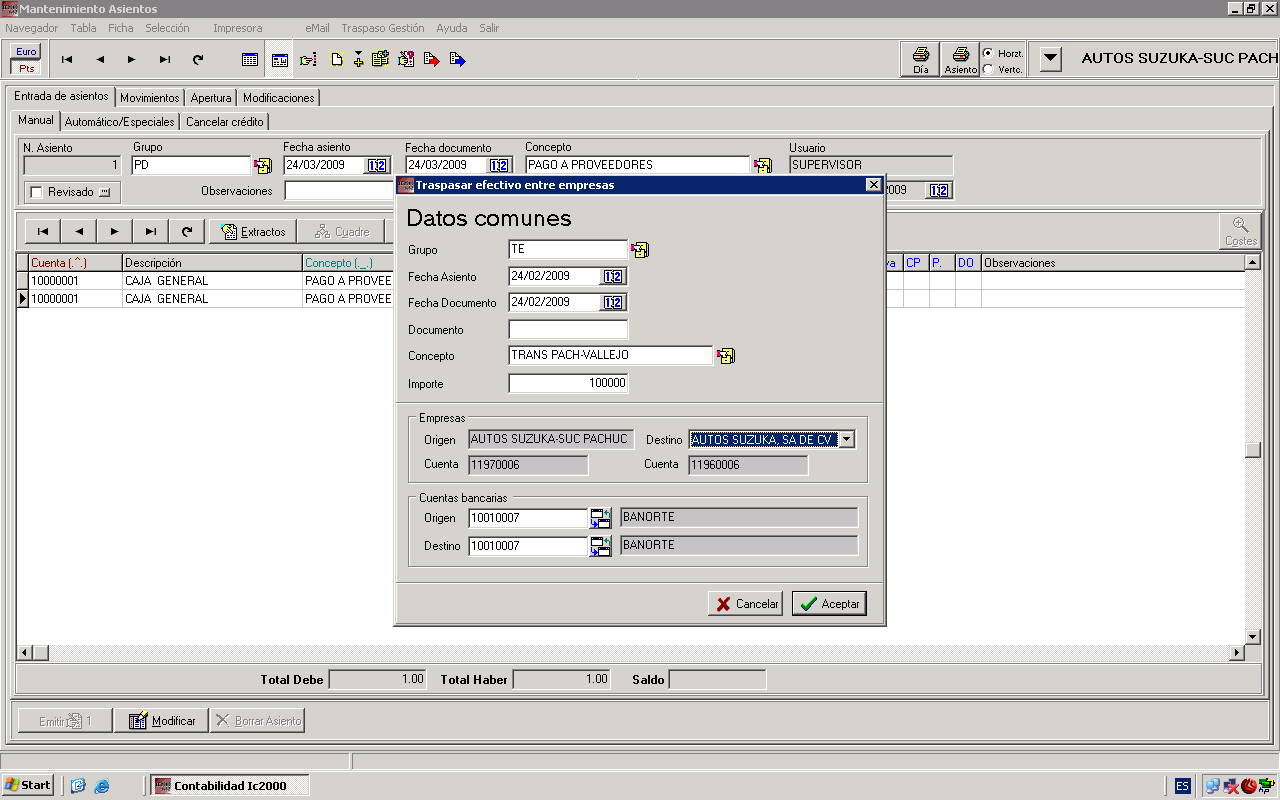This screenshot has width=1280, height=800.
Task: Switch to Cancelar crédito tab
Action: [x=225, y=122]
